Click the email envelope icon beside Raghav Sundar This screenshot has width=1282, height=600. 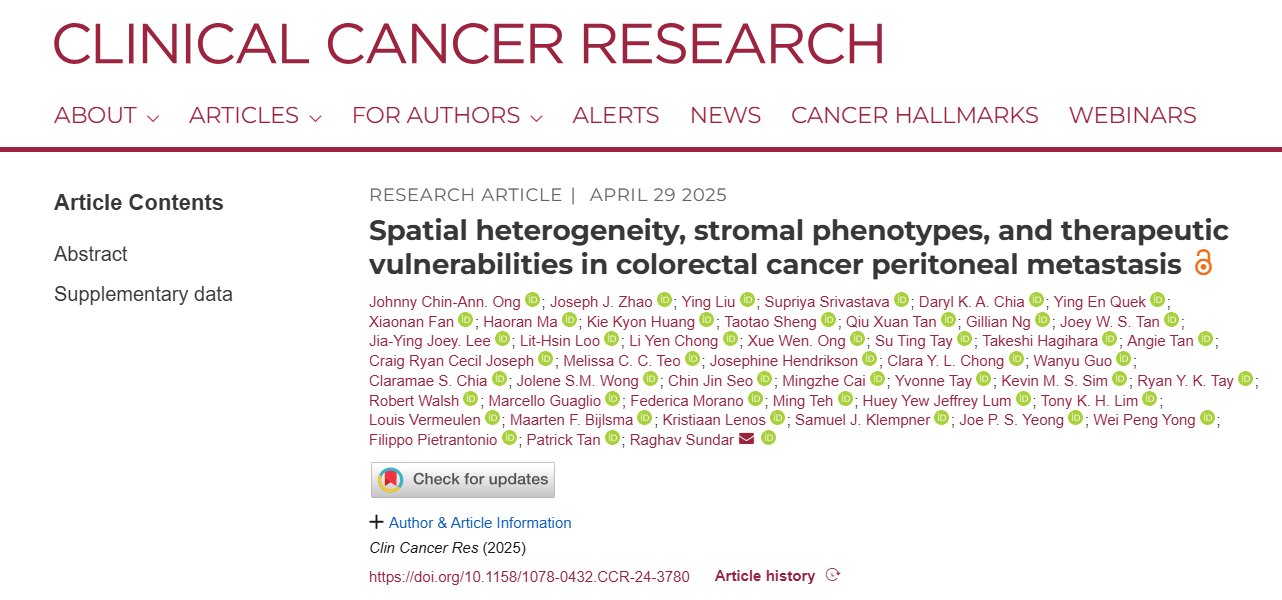[x=746, y=439]
